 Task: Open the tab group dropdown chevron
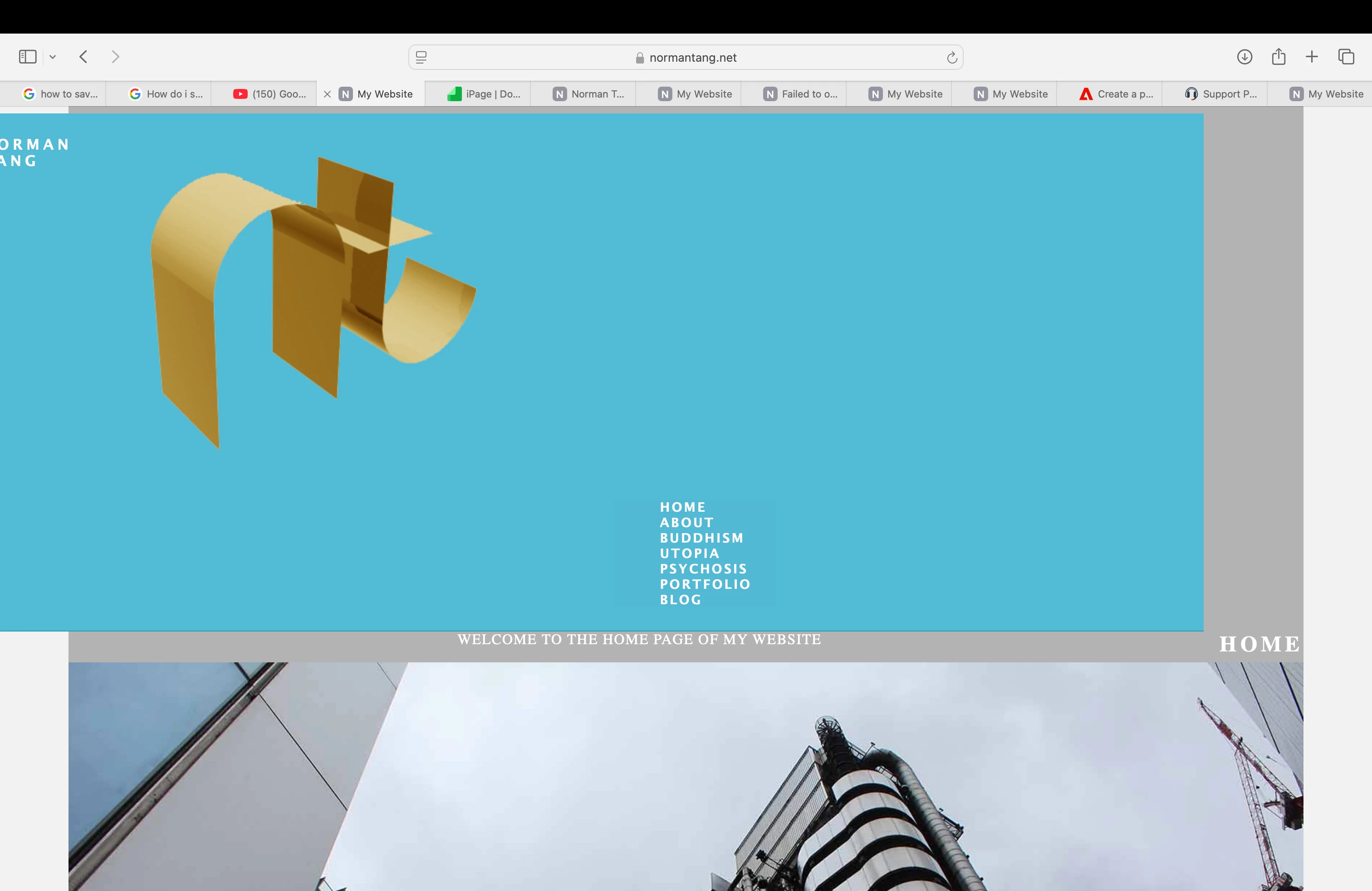pyautogui.click(x=53, y=56)
